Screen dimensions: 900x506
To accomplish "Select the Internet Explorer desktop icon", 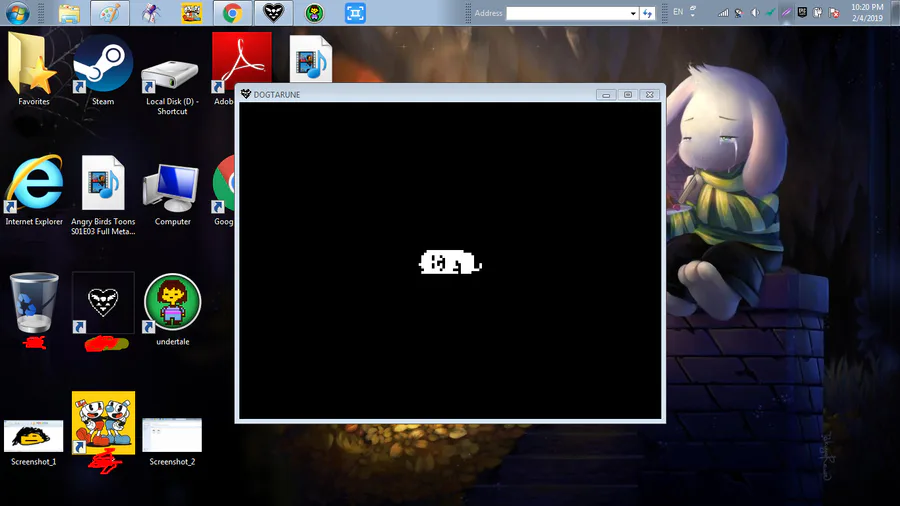I will click(33, 190).
